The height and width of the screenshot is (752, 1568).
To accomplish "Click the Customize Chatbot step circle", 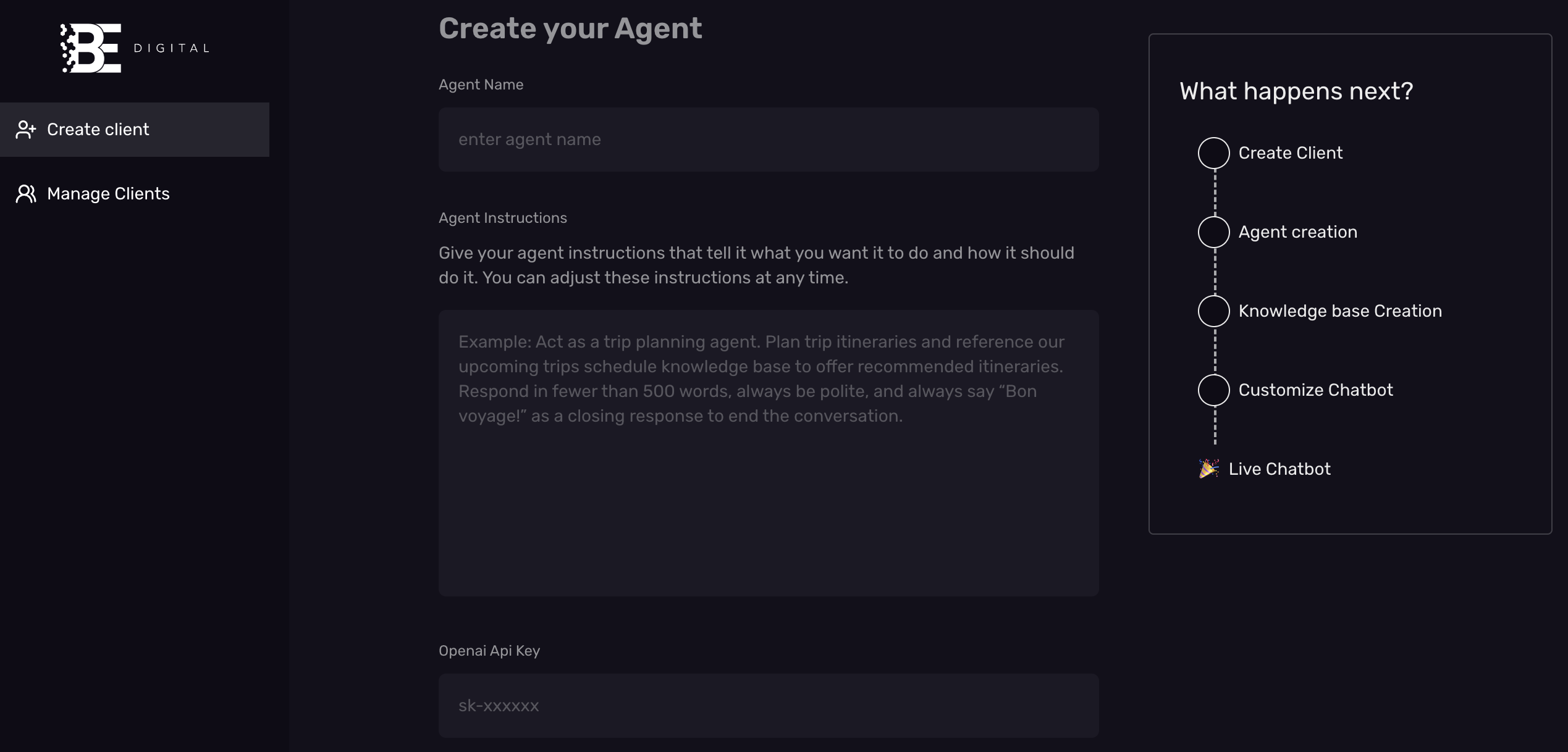I will pos(1213,390).
